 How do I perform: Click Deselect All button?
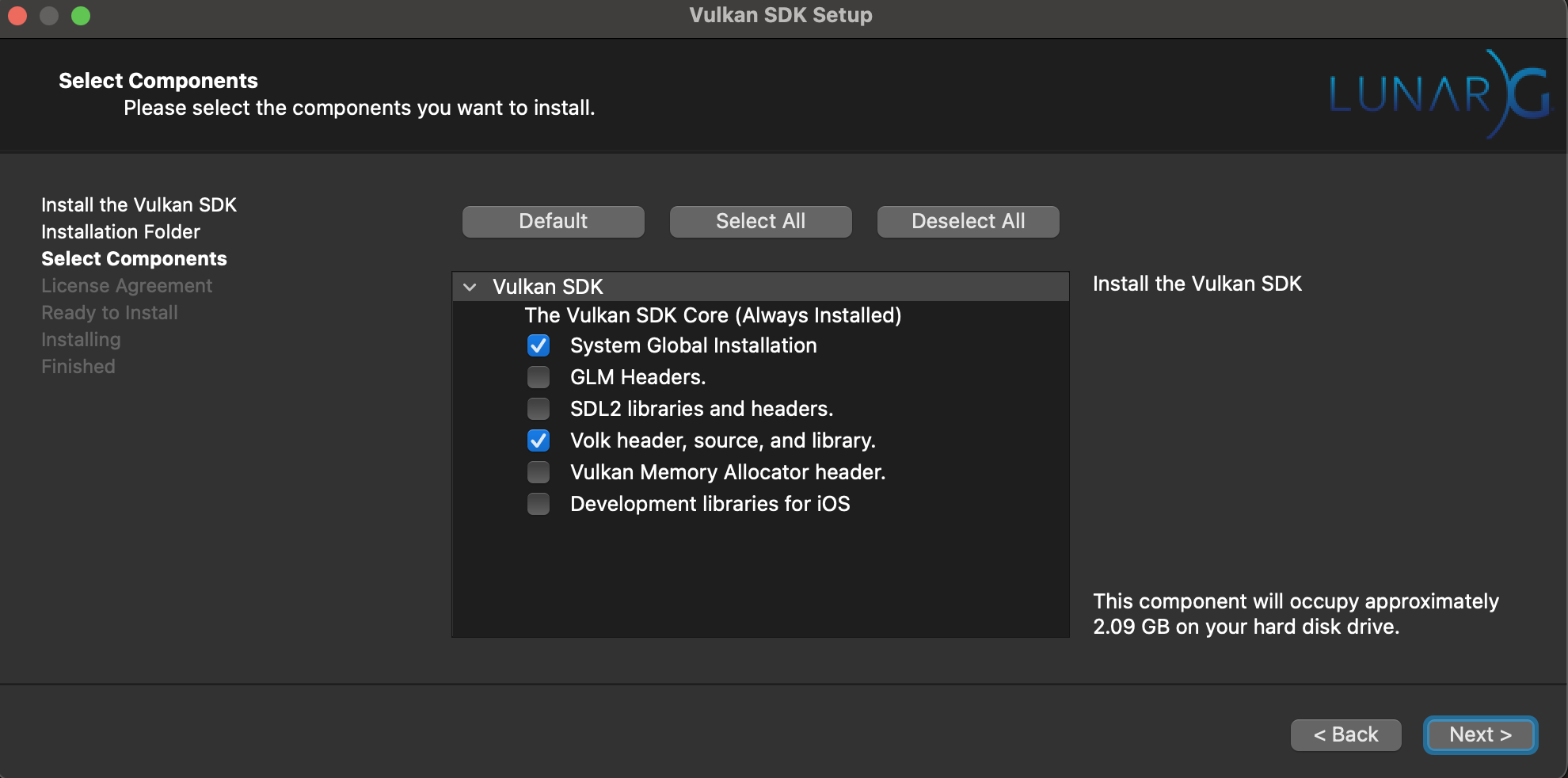point(968,221)
